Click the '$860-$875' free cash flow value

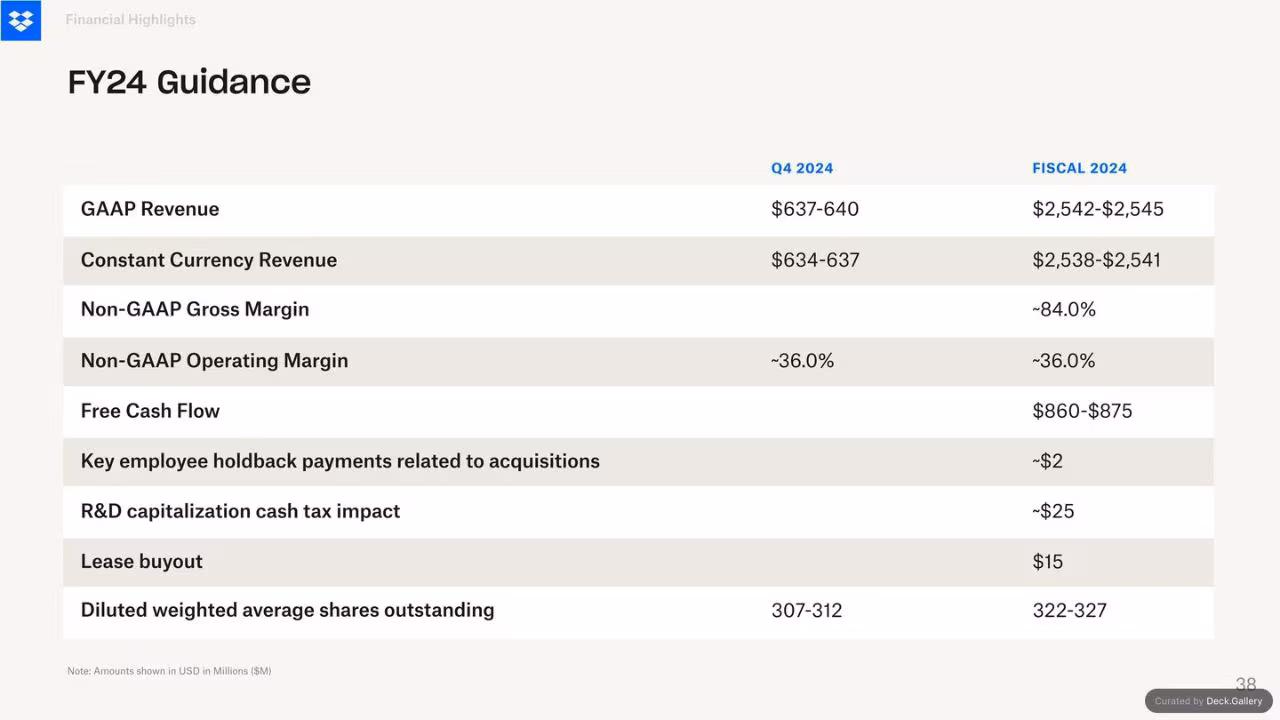coord(1082,411)
